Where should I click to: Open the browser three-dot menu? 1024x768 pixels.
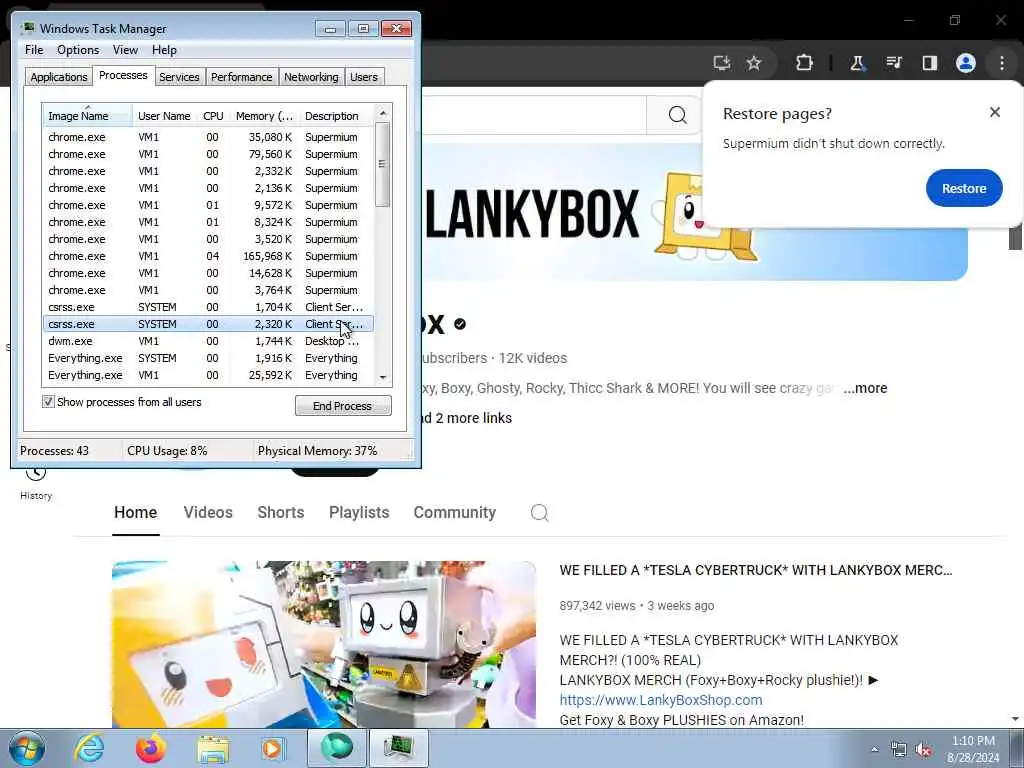(1002, 63)
